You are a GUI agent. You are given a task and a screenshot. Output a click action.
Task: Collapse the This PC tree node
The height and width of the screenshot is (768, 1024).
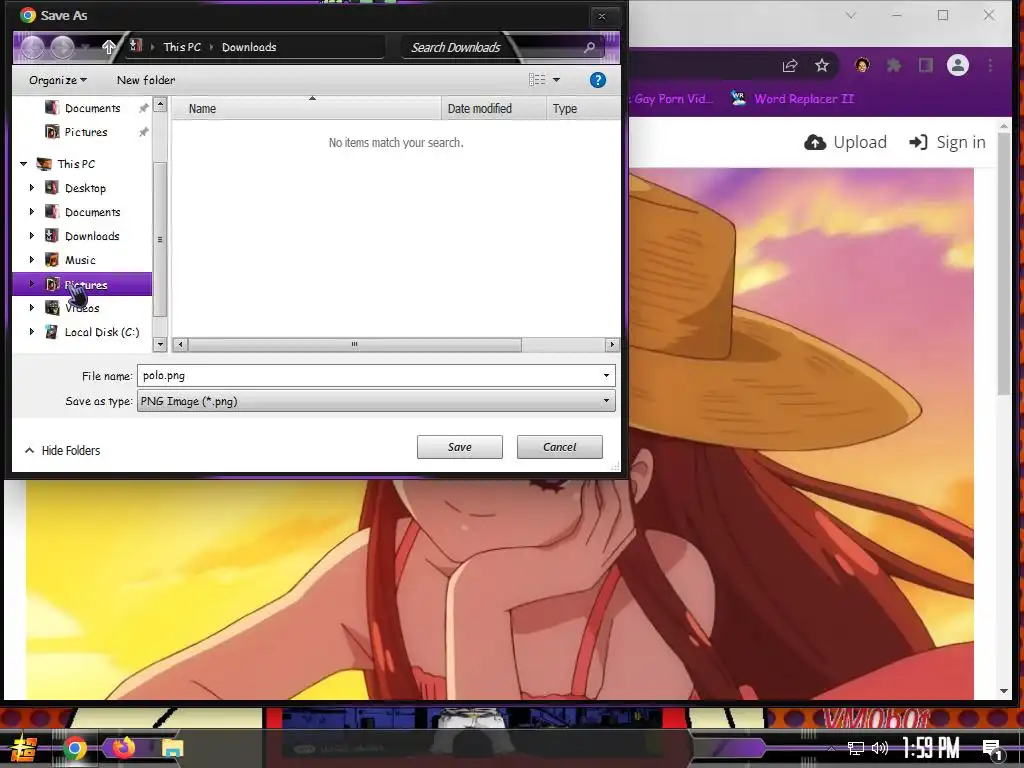(x=24, y=164)
